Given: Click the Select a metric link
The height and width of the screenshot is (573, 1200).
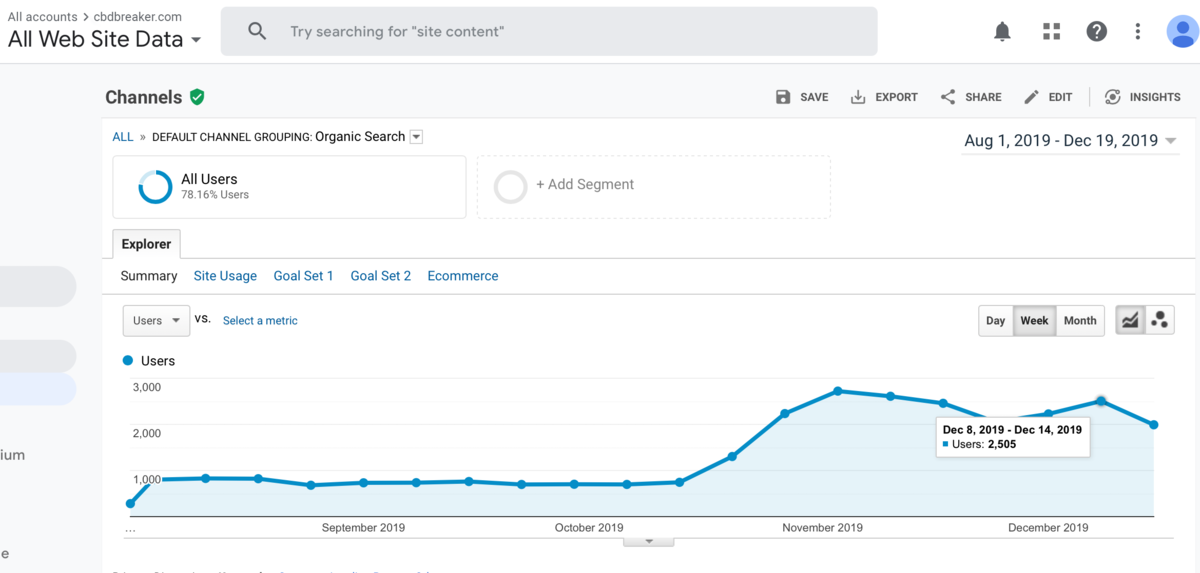Looking at the screenshot, I should 260,321.
